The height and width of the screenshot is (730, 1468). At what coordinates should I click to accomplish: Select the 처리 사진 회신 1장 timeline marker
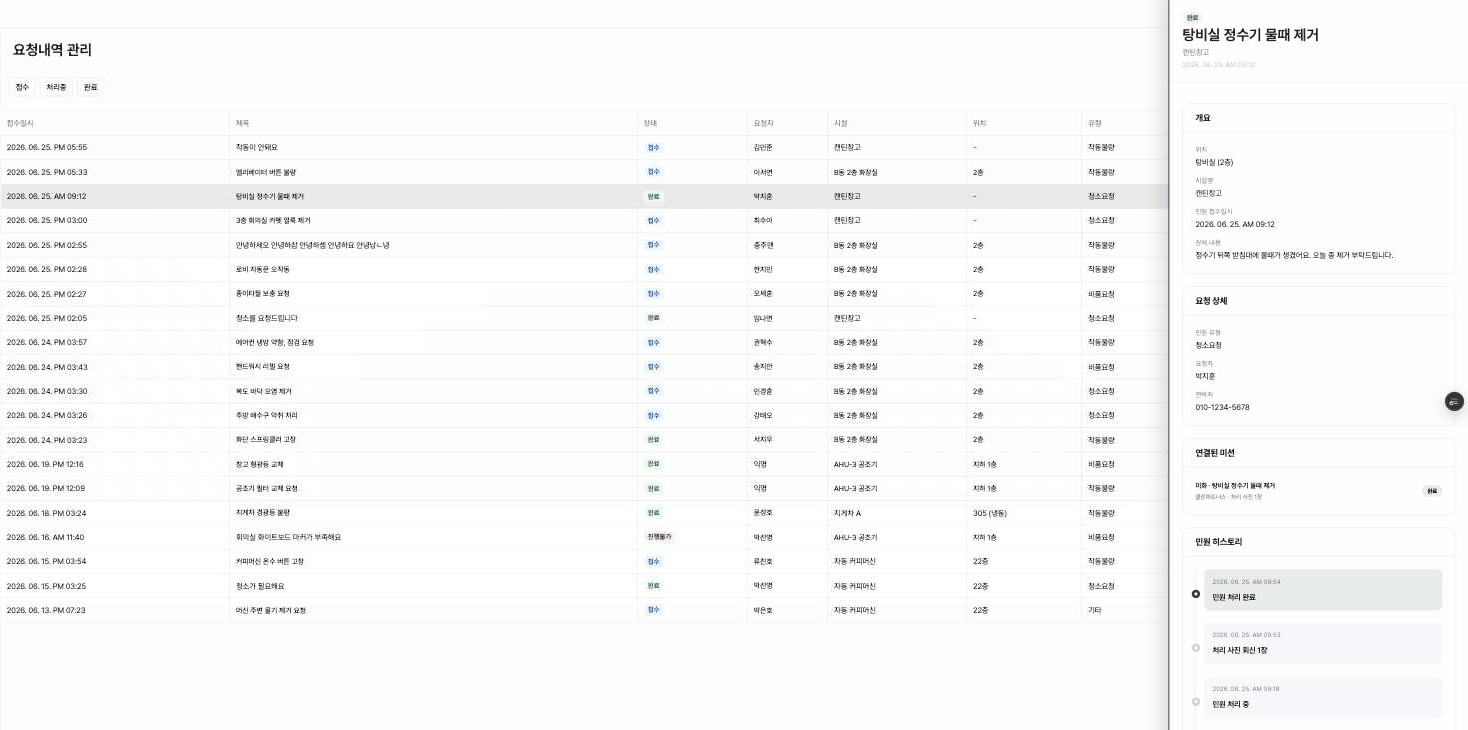point(1196,648)
